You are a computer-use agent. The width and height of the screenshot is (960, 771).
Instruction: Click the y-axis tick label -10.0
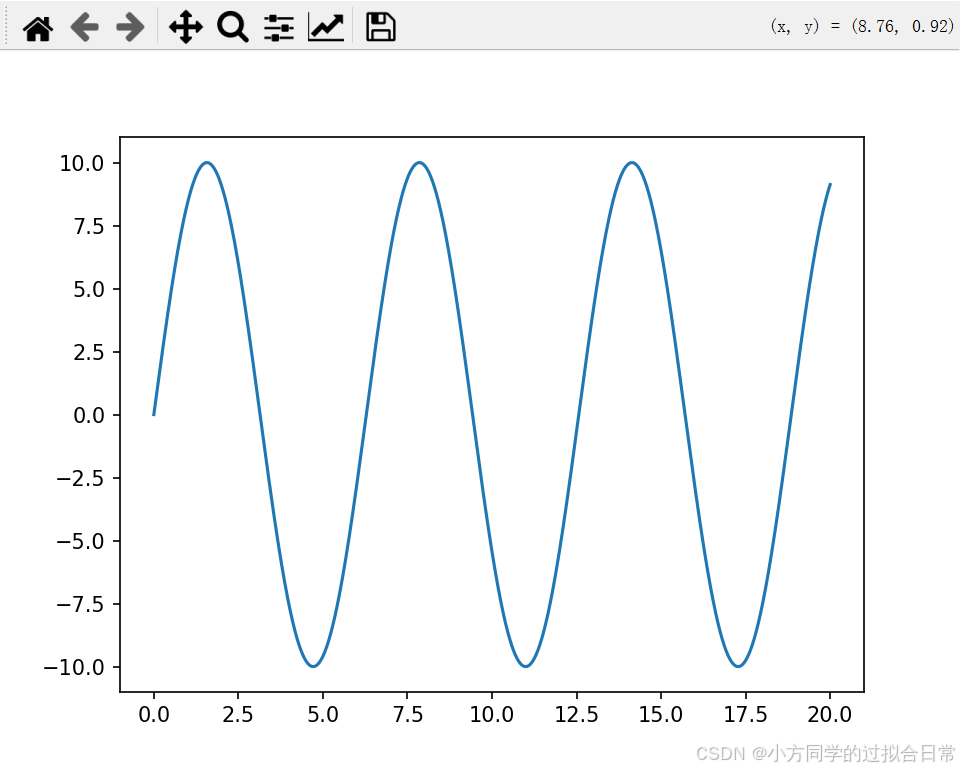75,666
